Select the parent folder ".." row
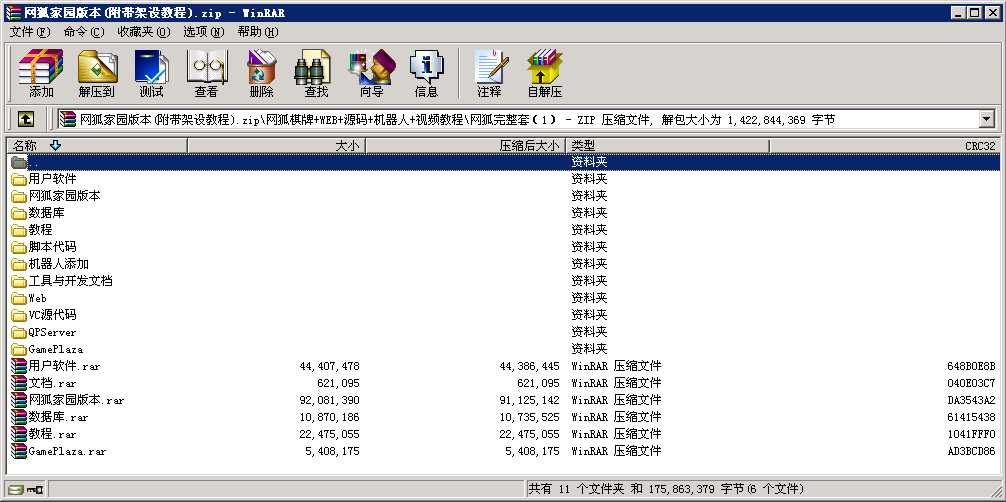The height and width of the screenshot is (502, 1006). [504, 162]
